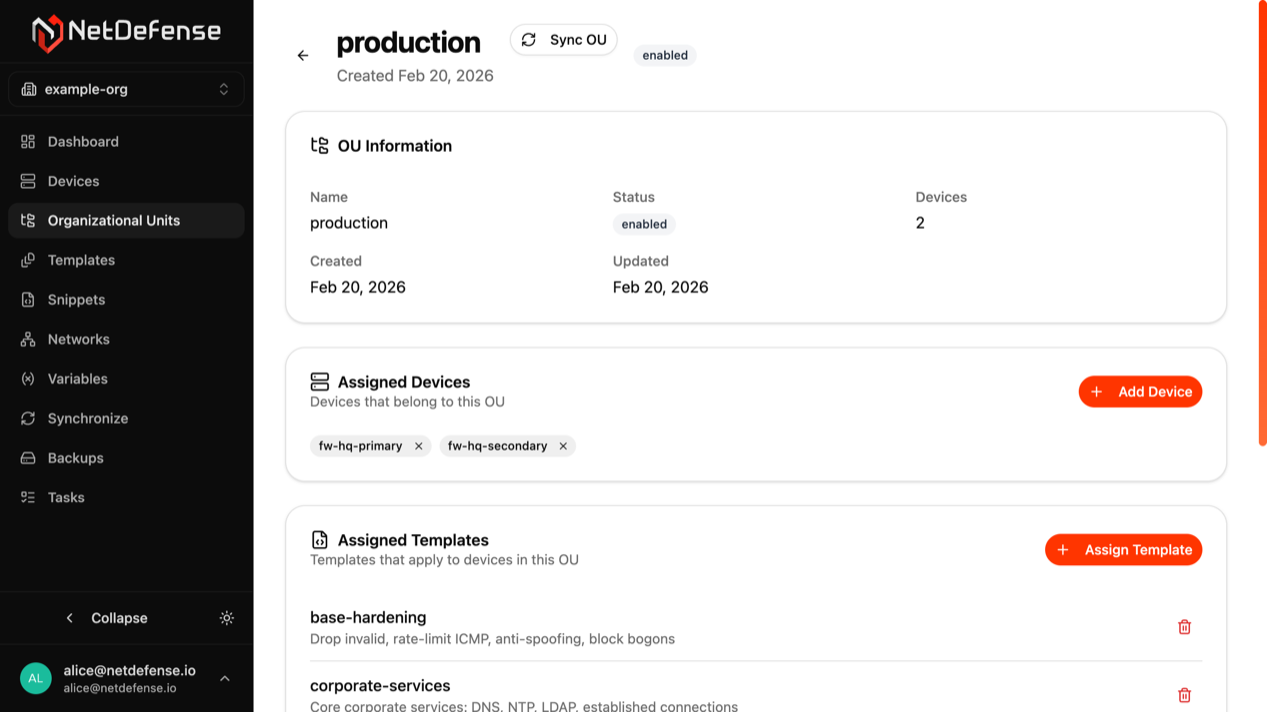Go to Devices in sidebar
Screen dimensions: 1267x712
(73, 181)
